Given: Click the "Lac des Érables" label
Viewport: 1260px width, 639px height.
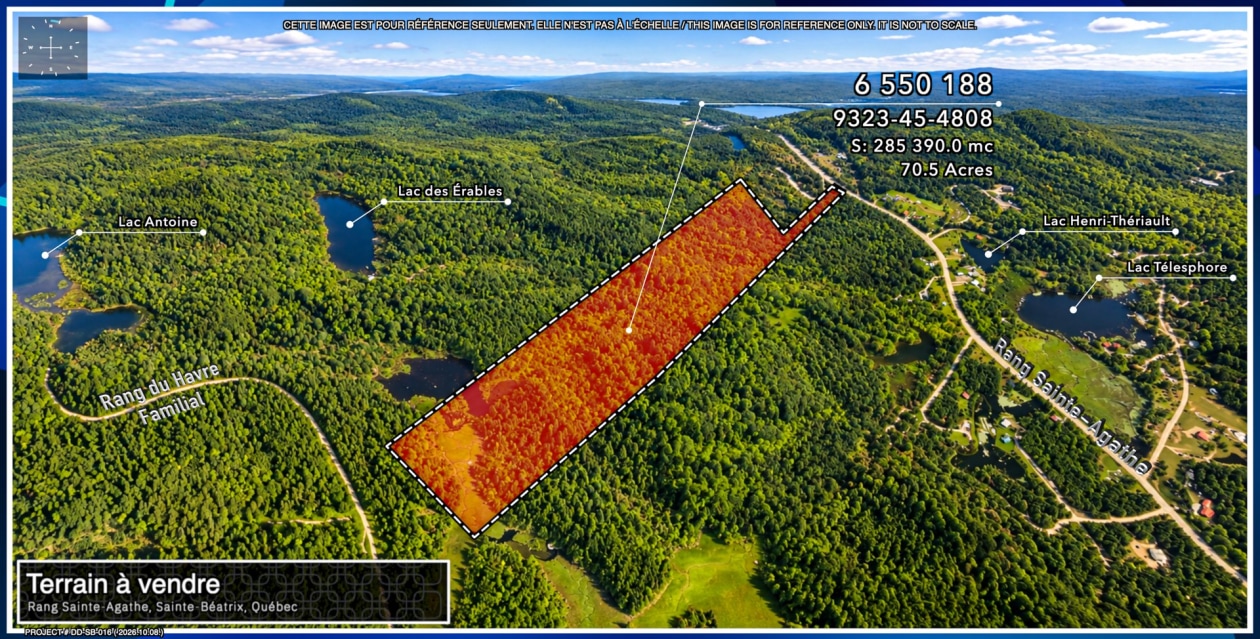Looking at the screenshot, I should (x=450, y=191).
